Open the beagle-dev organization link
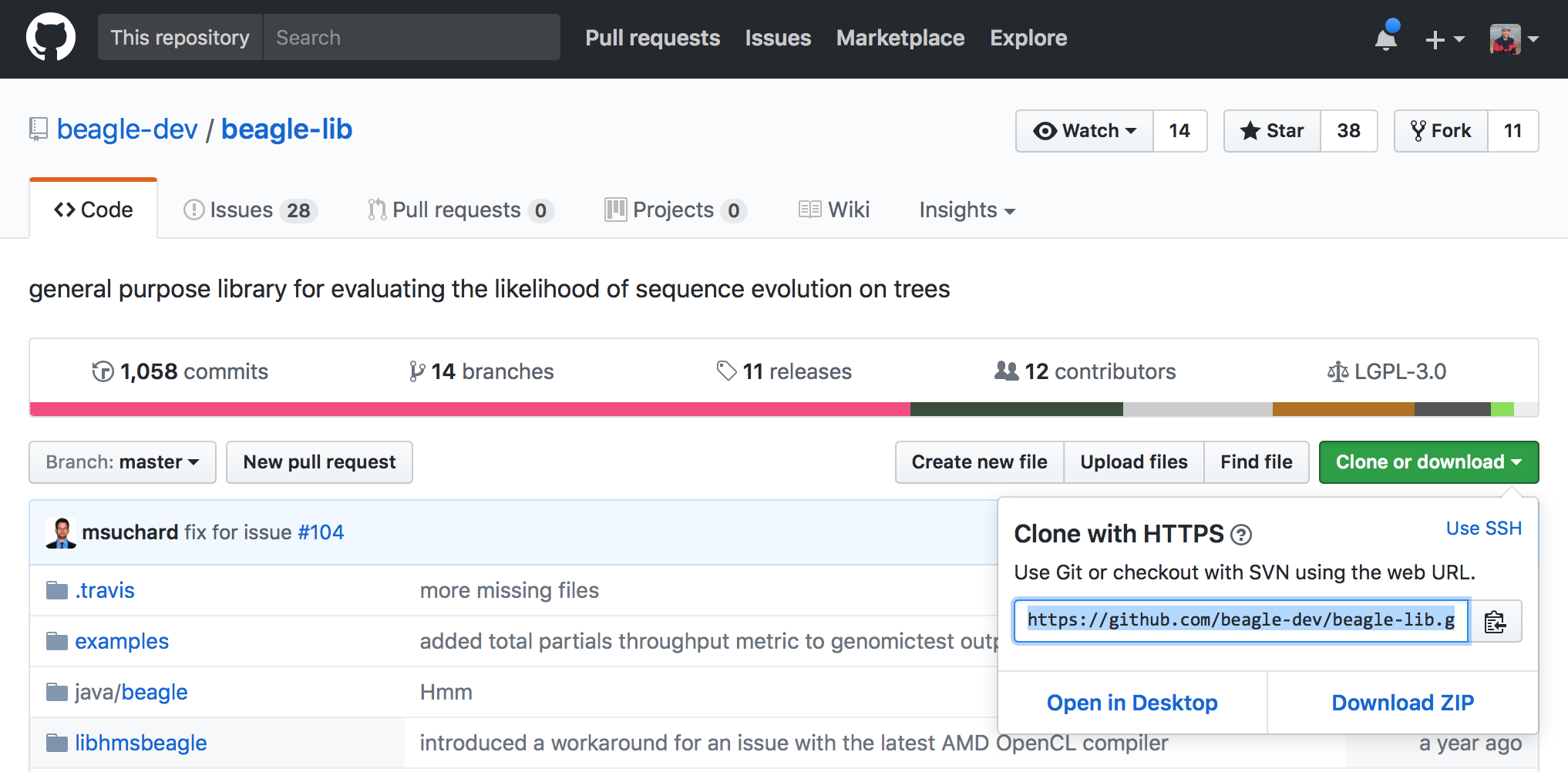1568x772 pixels. pos(127,129)
